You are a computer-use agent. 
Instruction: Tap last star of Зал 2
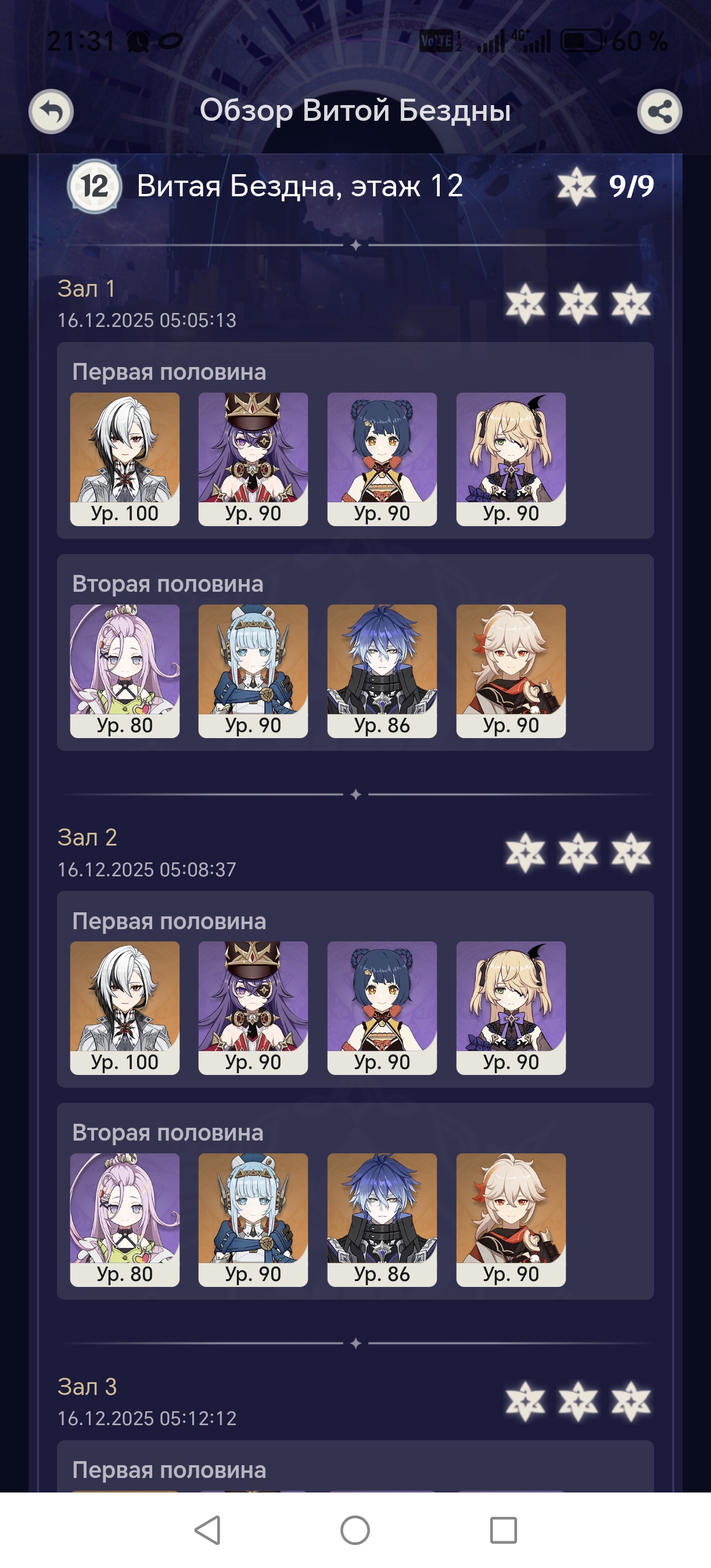[x=631, y=853]
